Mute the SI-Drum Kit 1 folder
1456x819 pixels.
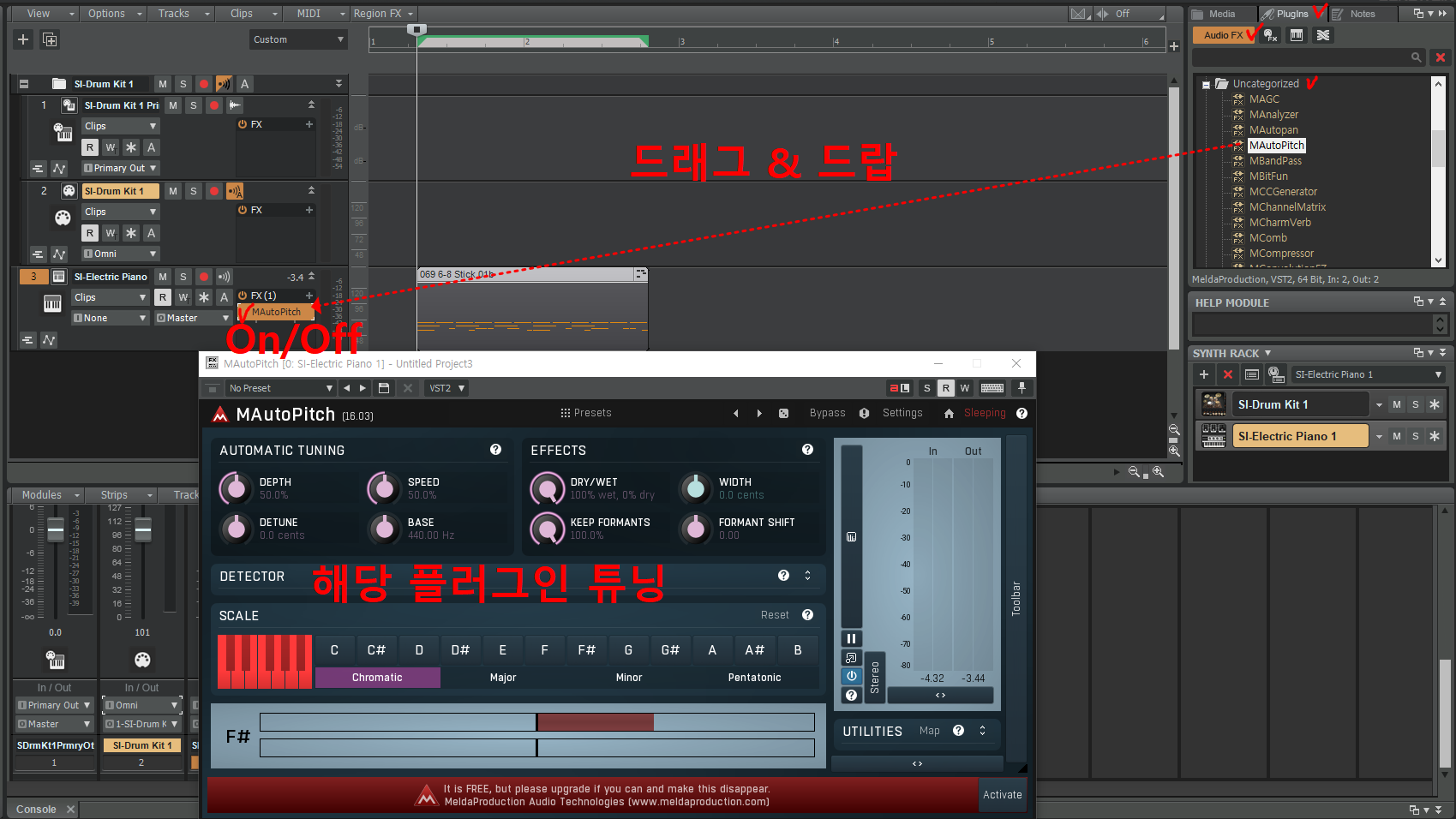163,84
